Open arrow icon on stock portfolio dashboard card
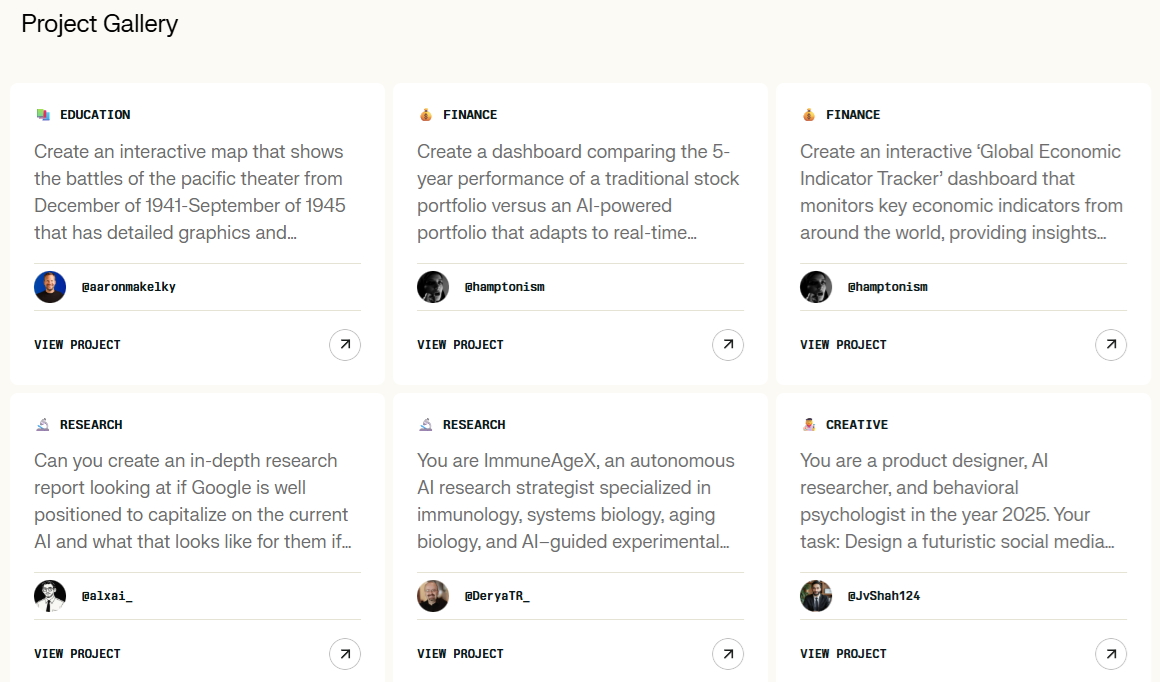The width and height of the screenshot is (1160, 682). point(728,345)
